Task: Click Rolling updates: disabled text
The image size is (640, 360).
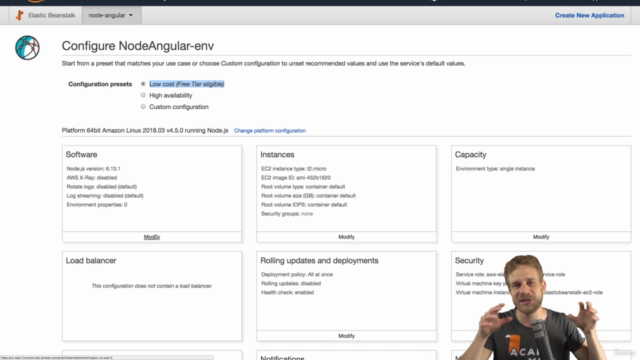Action: (291, 283)
